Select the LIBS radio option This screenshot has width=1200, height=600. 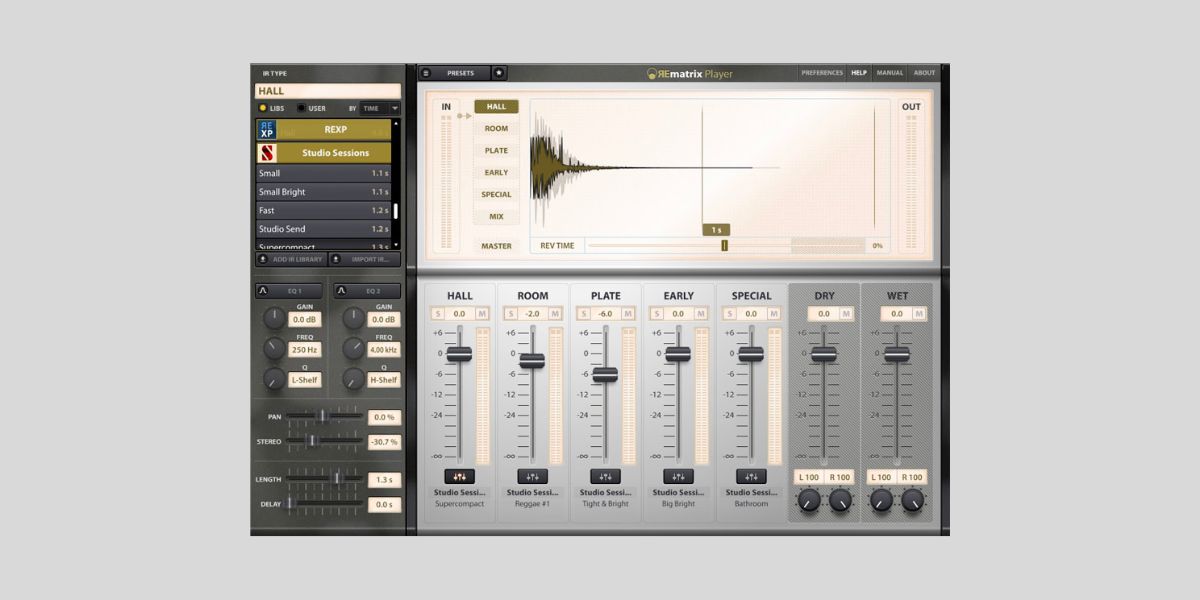click(x=263, y=108)
